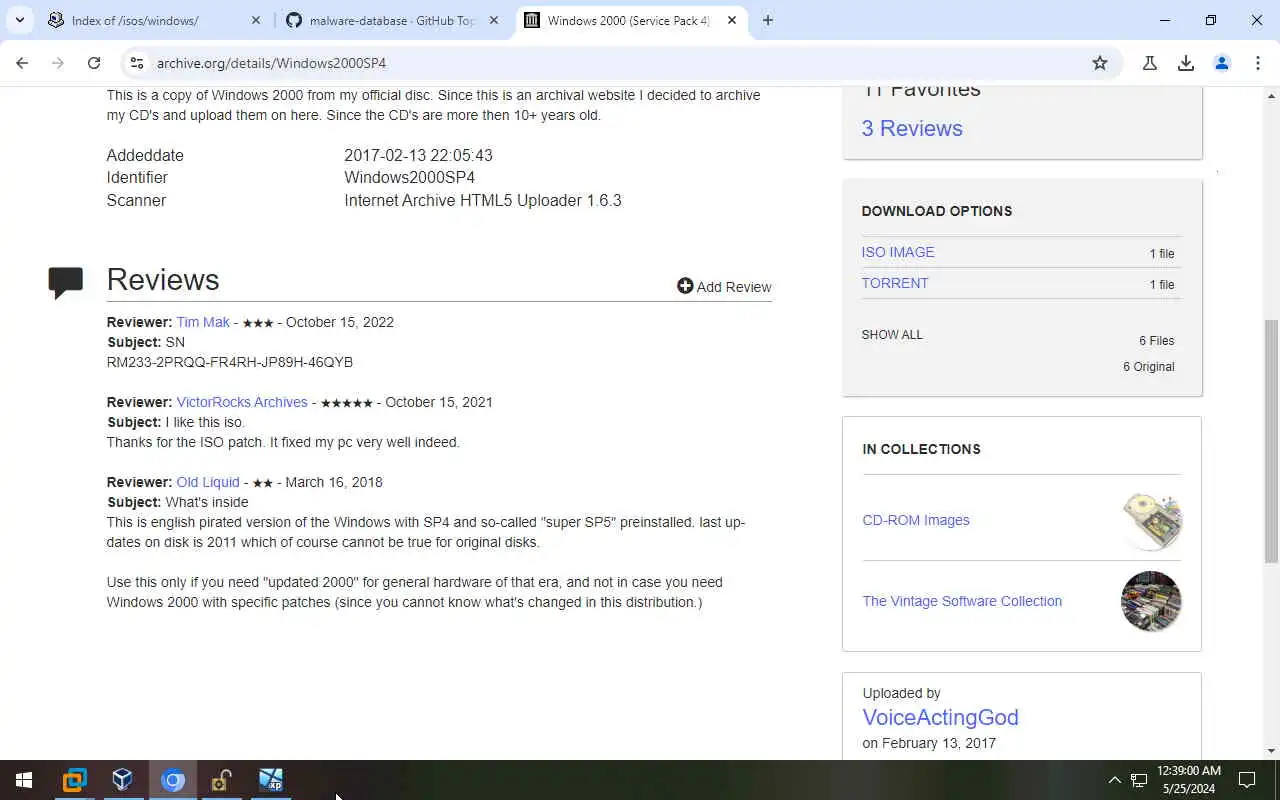Close the Index of /isos/windows/ tab
The width and height of the screenshot is (1280, 800).
(256, 20)
